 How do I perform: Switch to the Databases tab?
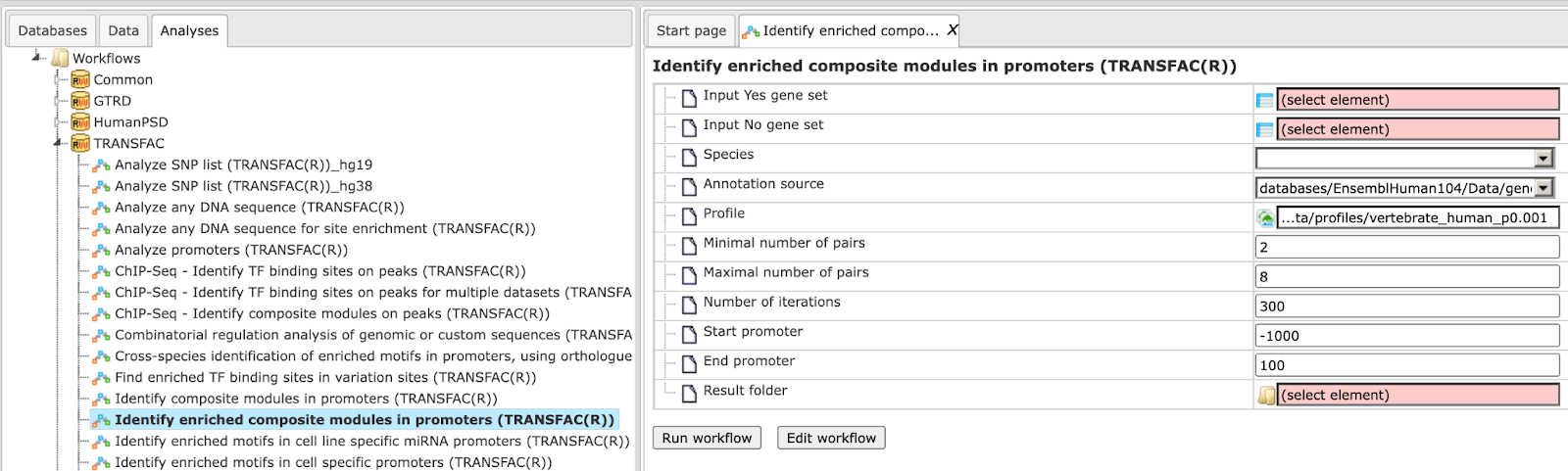53,30
